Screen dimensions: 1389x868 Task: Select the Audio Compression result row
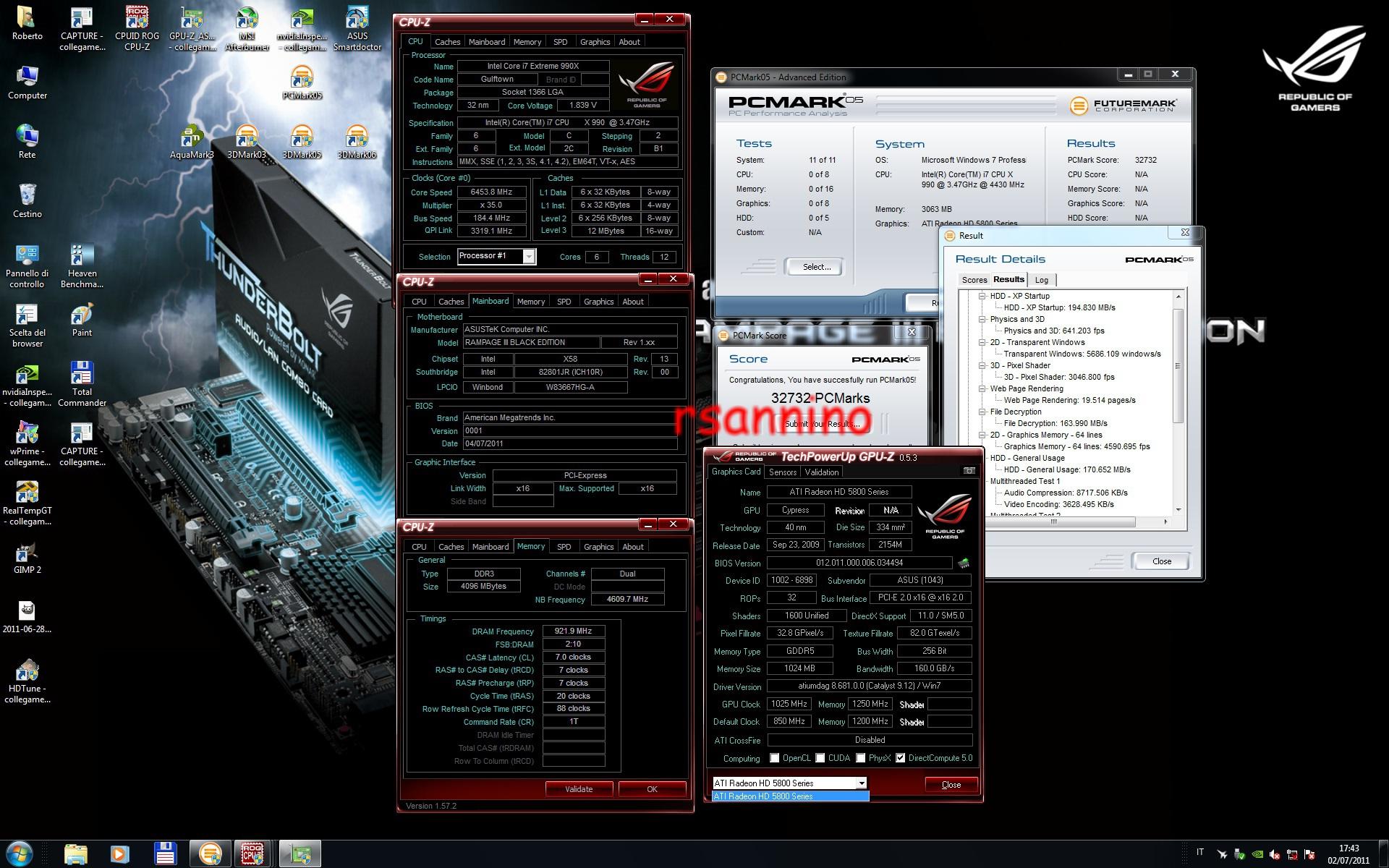(x=1066, y=493)
